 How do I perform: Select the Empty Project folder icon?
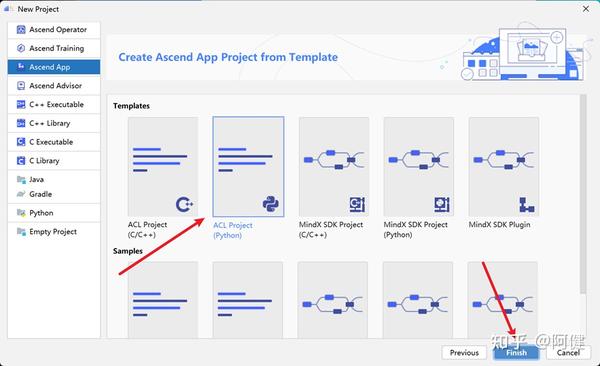(21, 232)
